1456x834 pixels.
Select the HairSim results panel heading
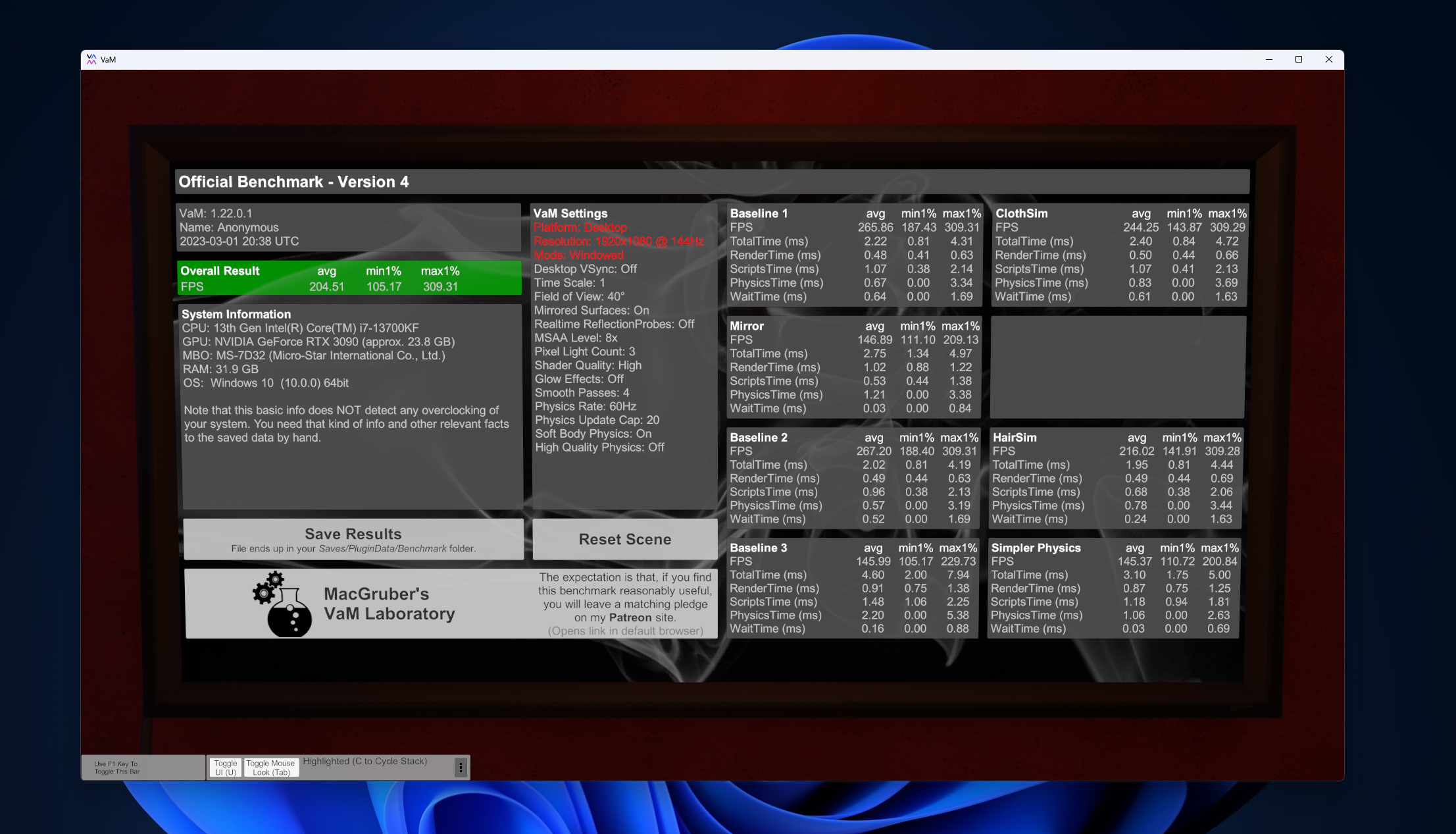click(1014, 437)
